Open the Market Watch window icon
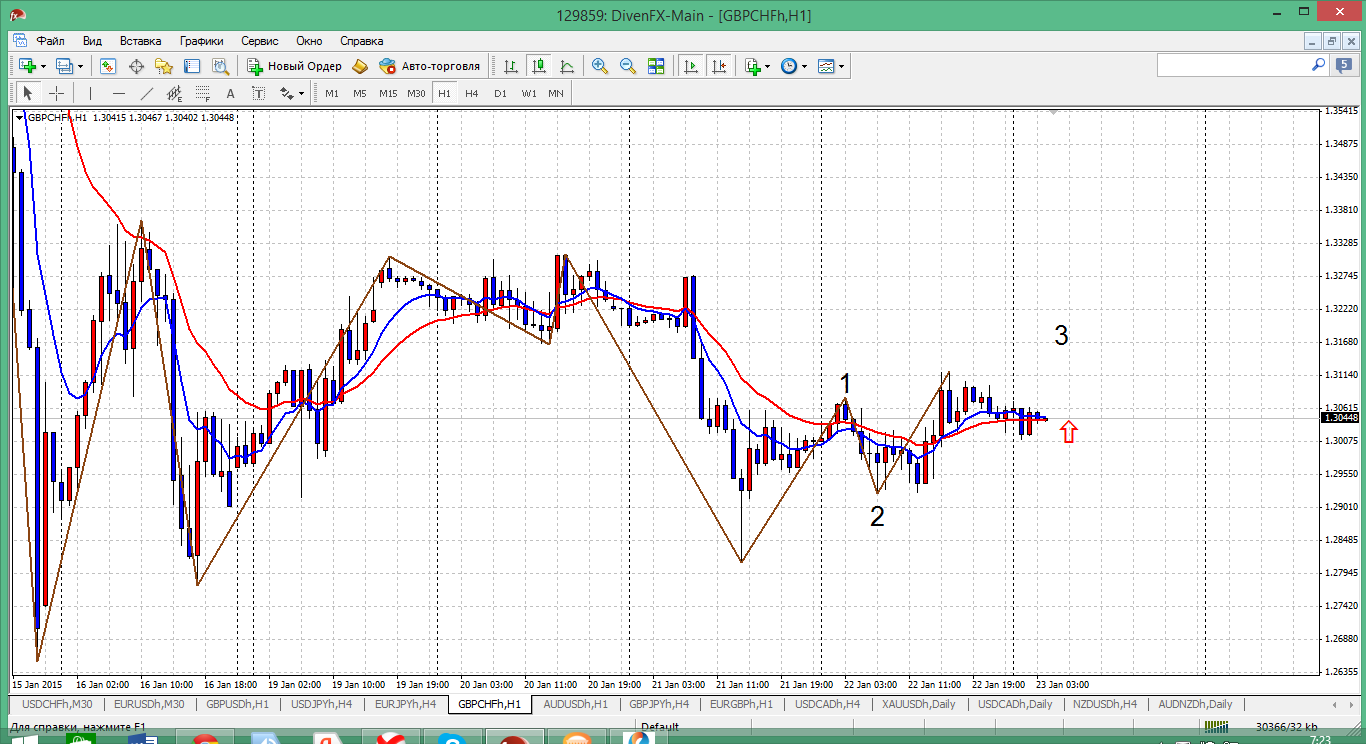This screenshot has height=744, width=1369. tap(108, 66)
